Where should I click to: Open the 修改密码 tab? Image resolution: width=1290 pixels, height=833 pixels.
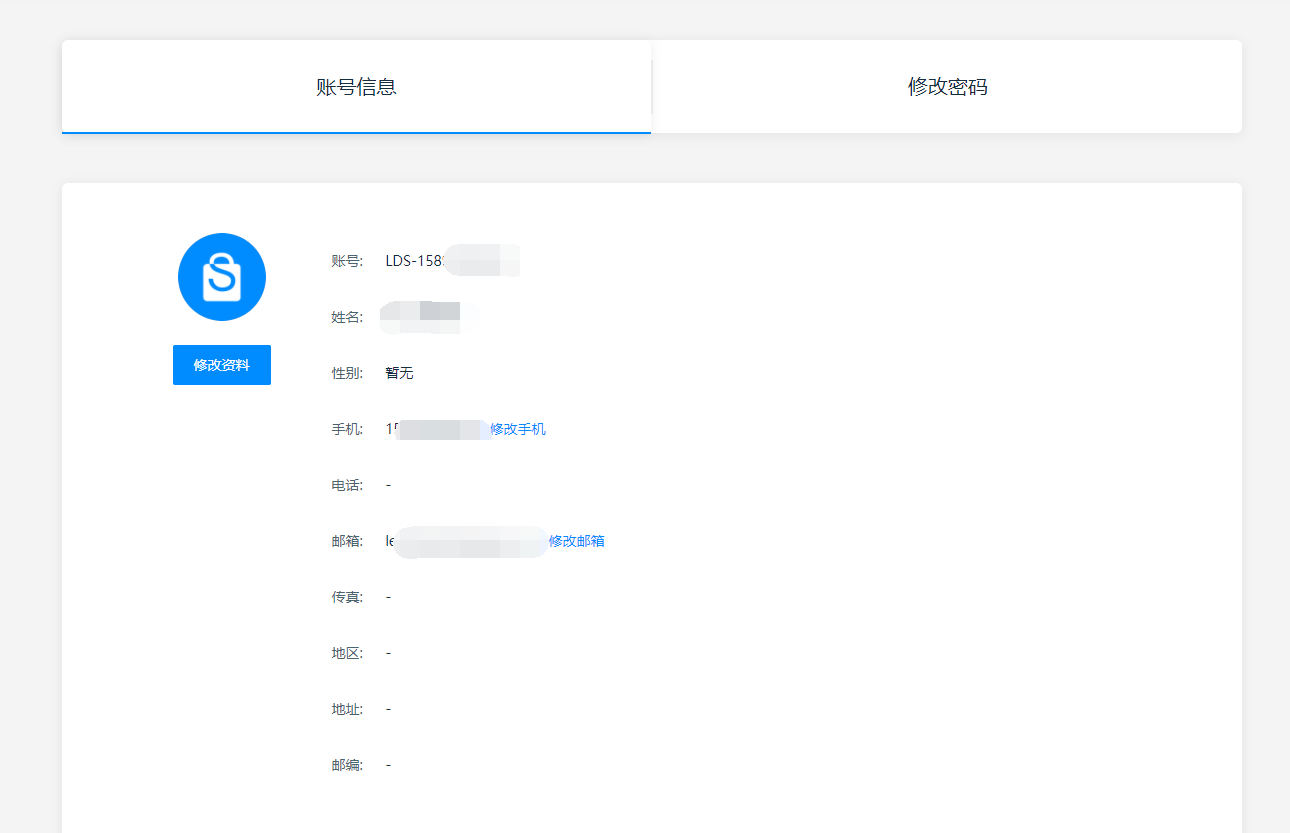pos(945,86)
